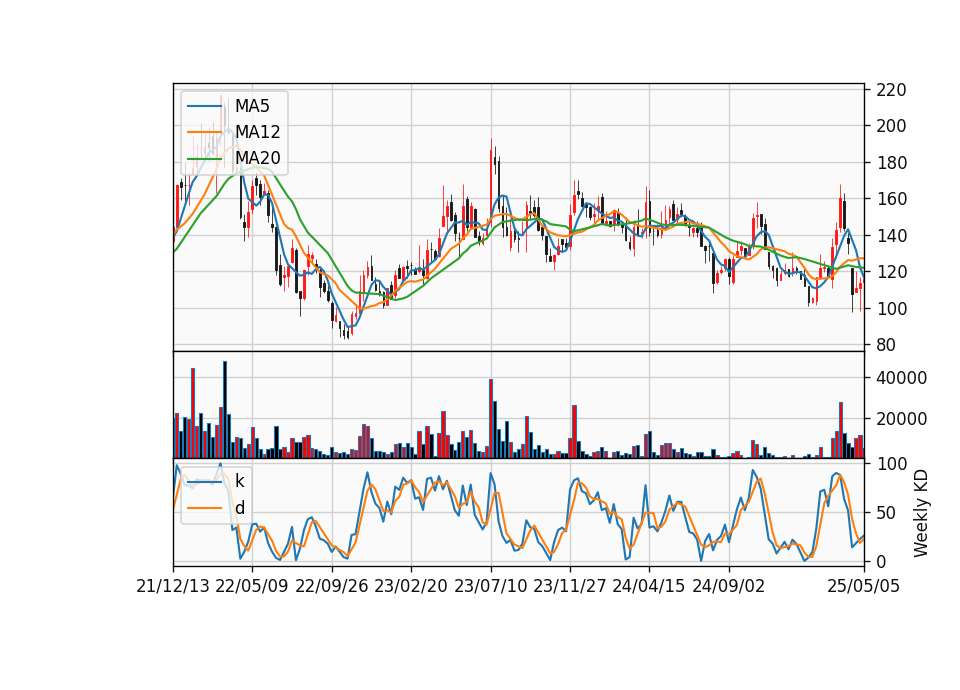960x690 pixels.
Task: Click the 25/05/05 date label
Action: (x=864, y=586)
